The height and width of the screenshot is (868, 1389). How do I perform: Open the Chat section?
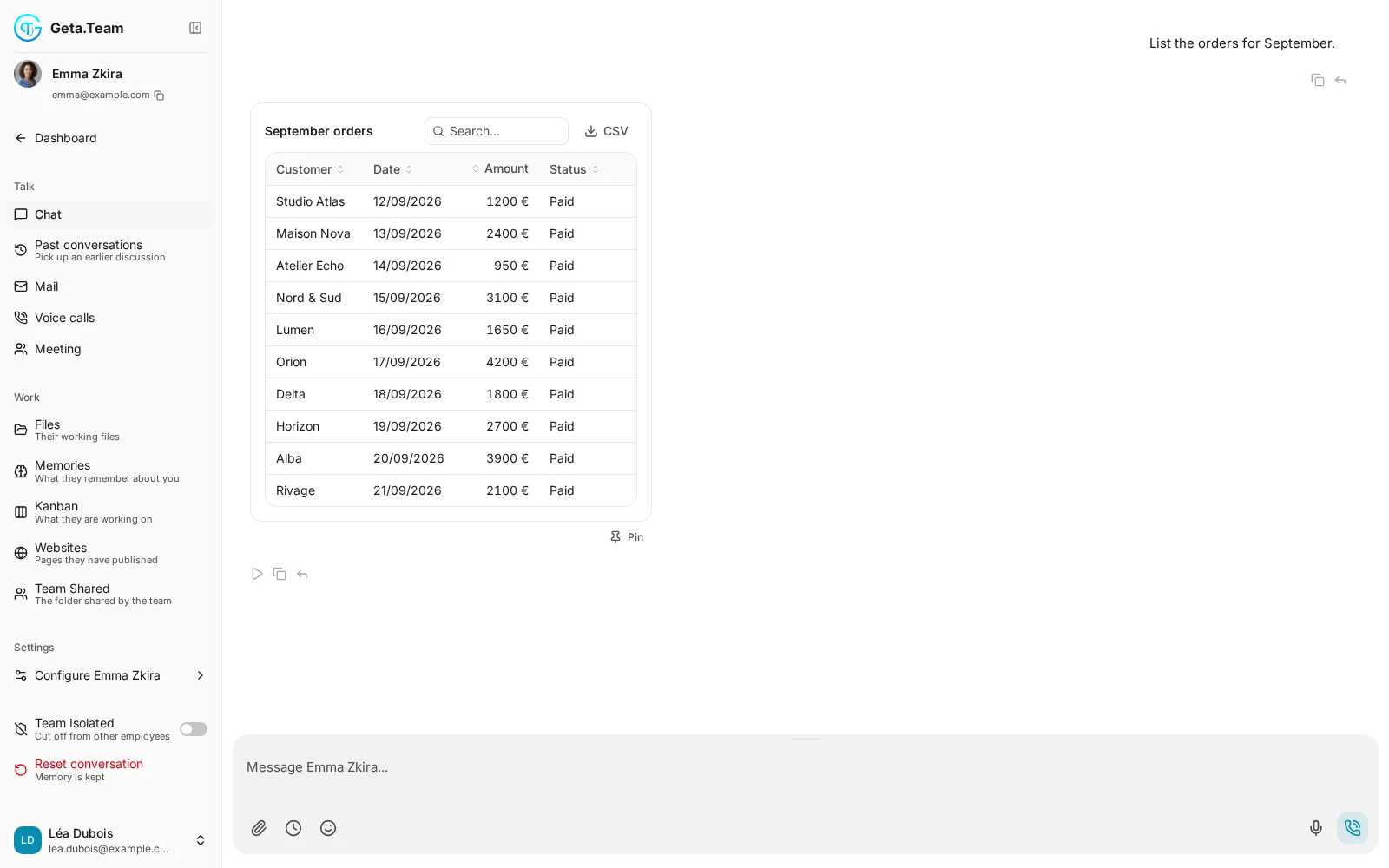[x=110, y=214]
